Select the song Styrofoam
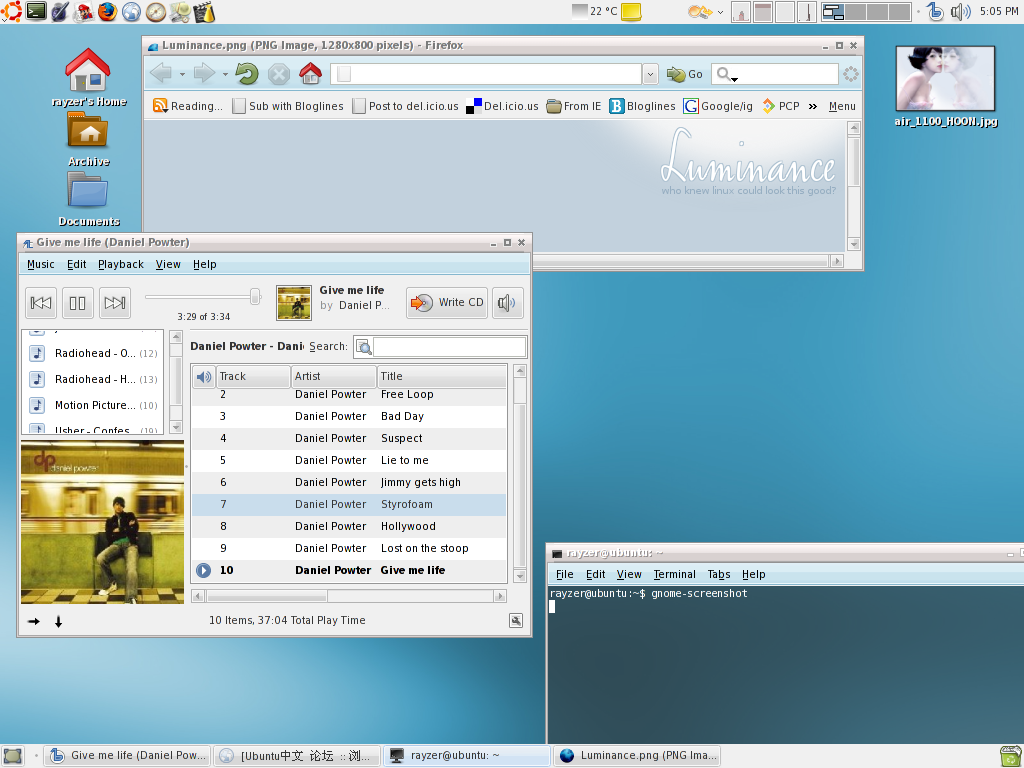 pyautogui.click(x=349, y=505)
